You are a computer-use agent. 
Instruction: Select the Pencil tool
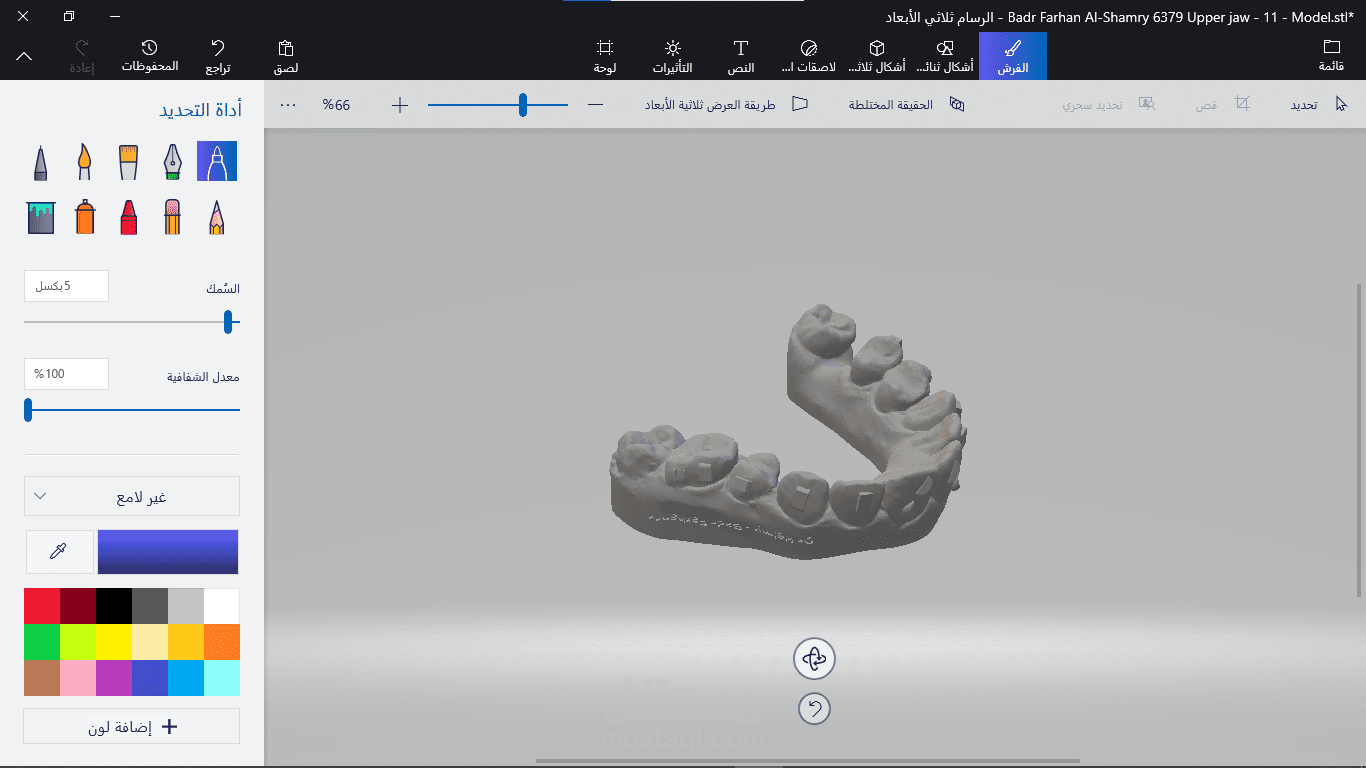(217, 216)
